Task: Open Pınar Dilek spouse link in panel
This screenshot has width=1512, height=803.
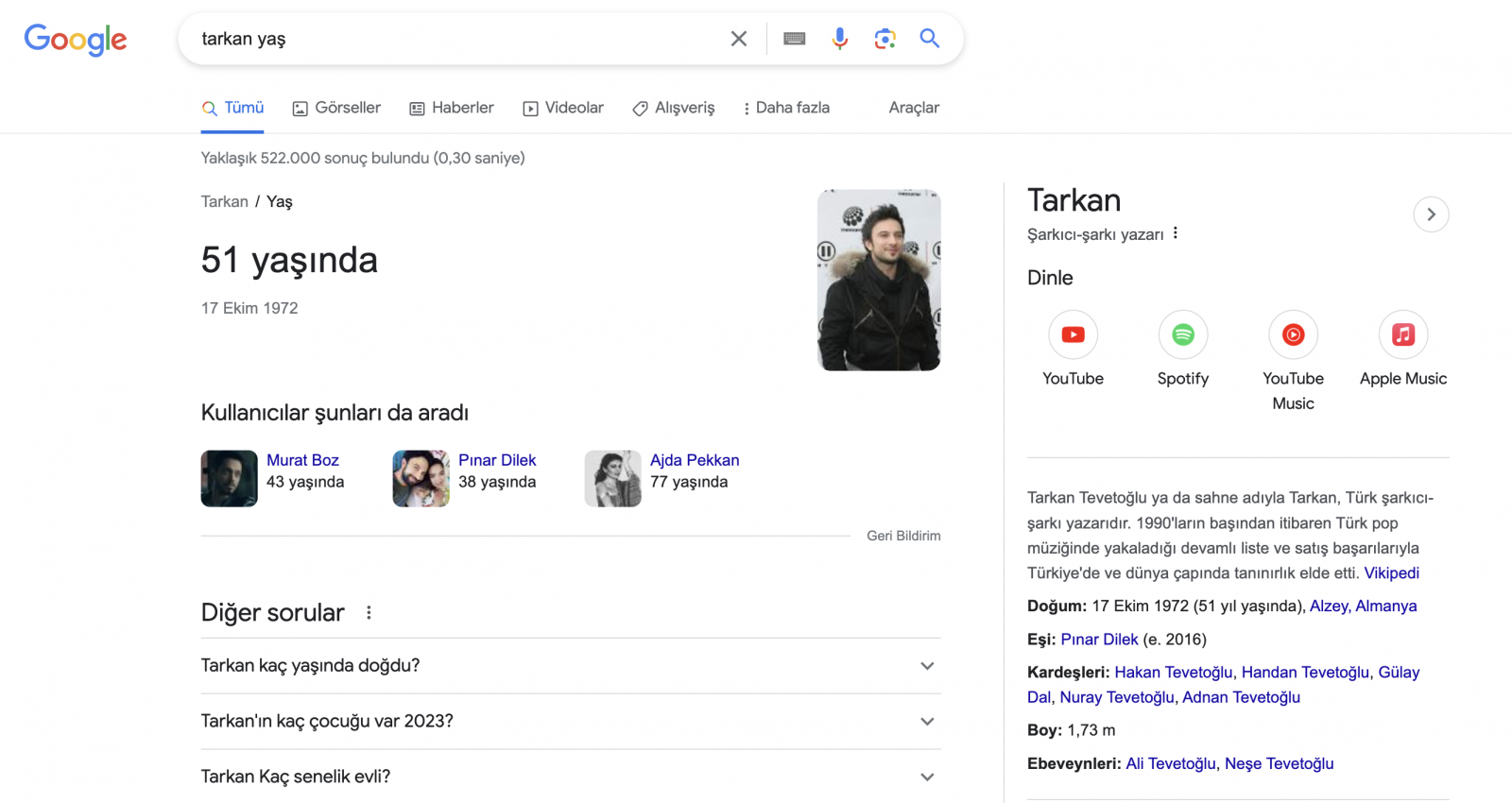Action: click(1099, 640)
